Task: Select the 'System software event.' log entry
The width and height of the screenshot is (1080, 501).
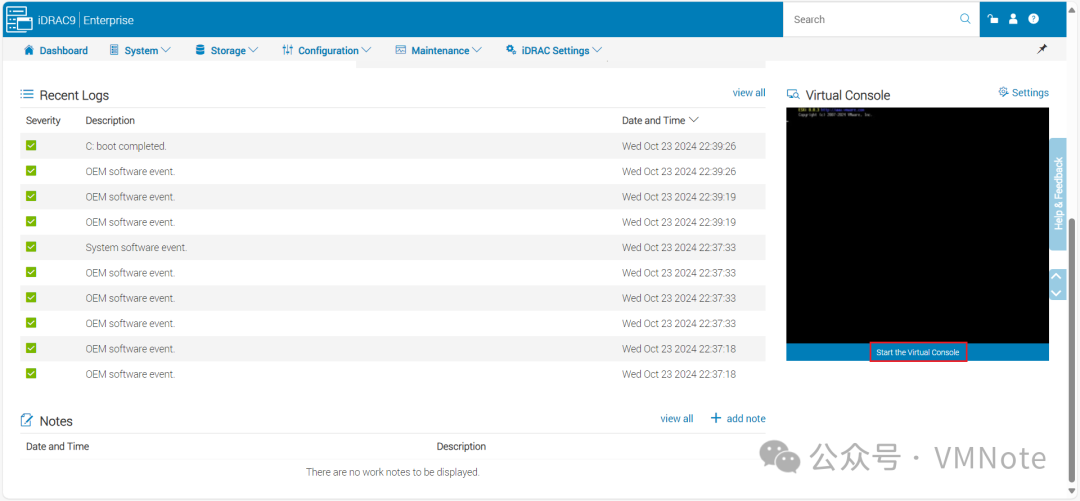Action: (393, 247)
